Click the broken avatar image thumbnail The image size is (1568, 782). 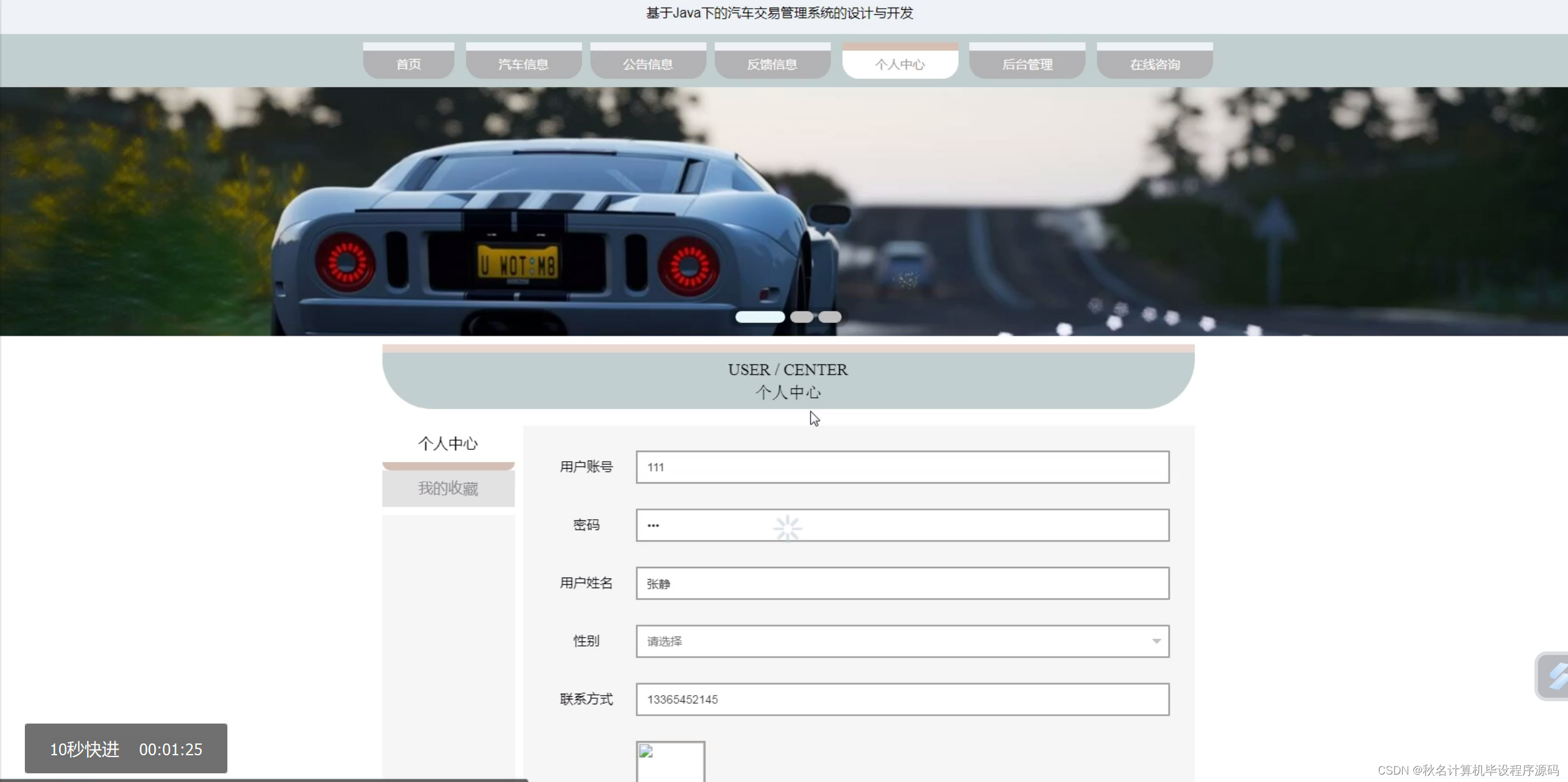(x=670, y=761)
